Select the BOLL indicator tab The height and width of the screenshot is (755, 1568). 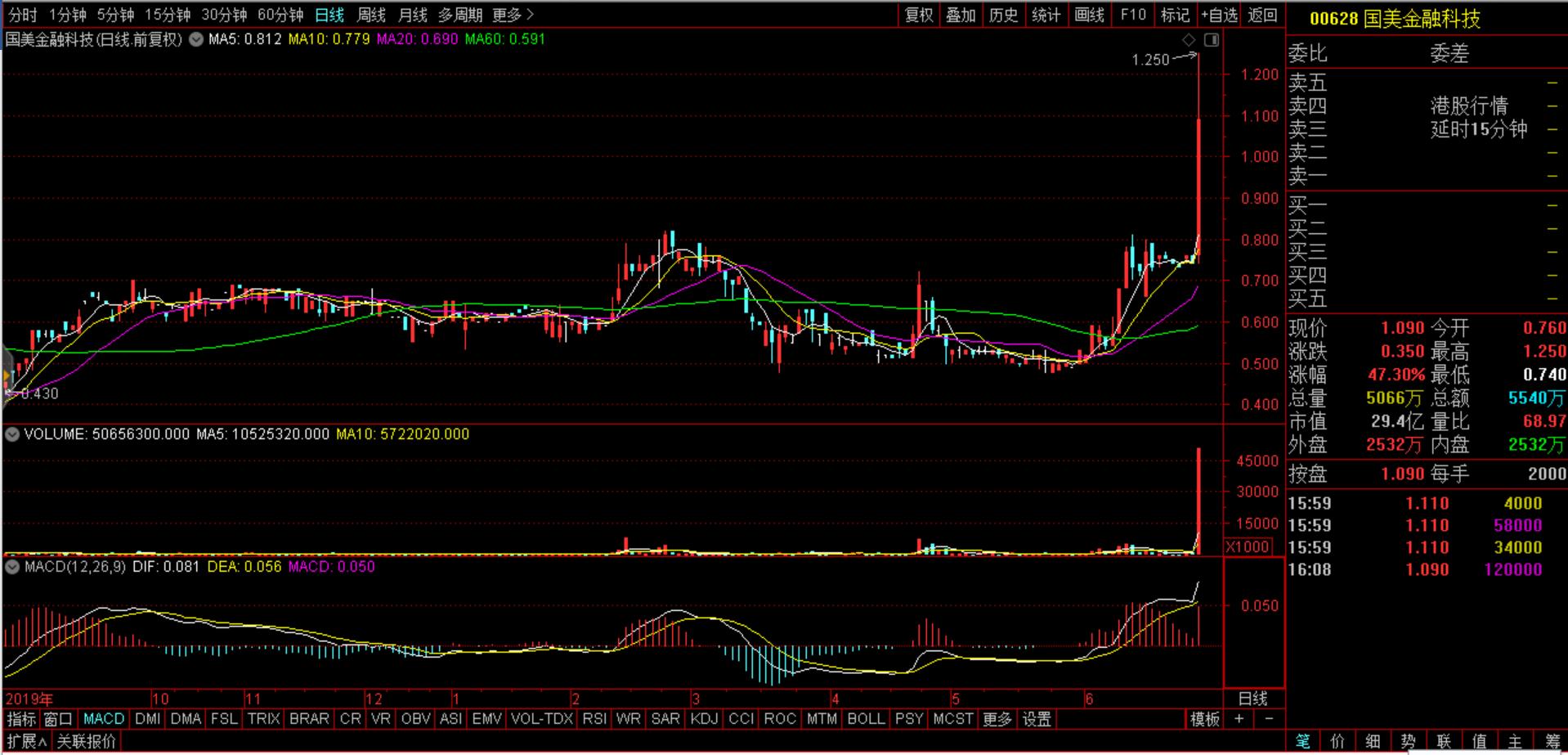866,719
